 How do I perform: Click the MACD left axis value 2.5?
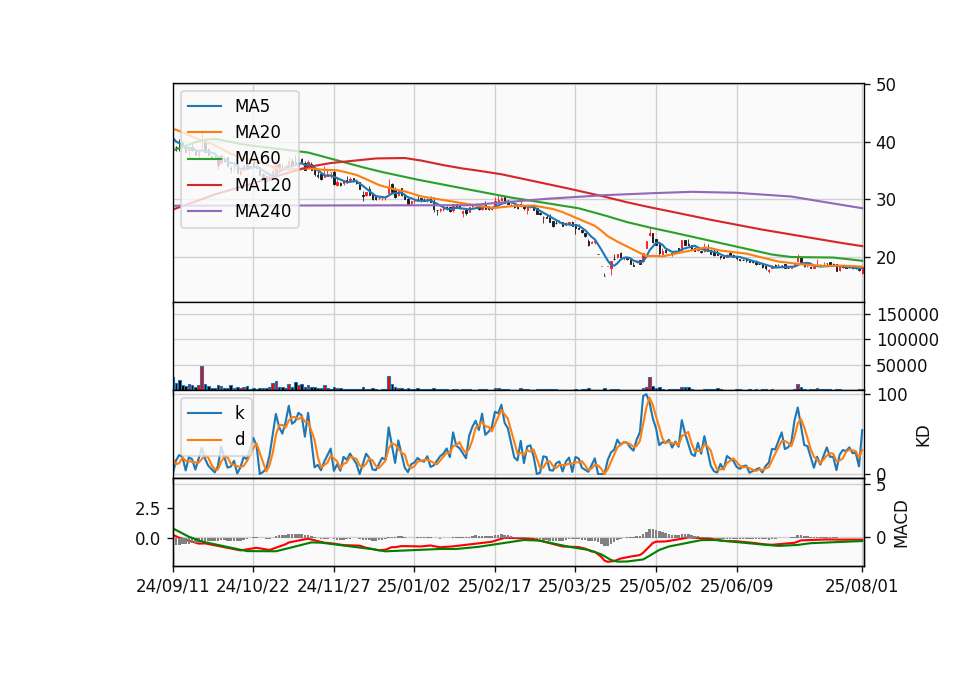click(x=148, y=509)
